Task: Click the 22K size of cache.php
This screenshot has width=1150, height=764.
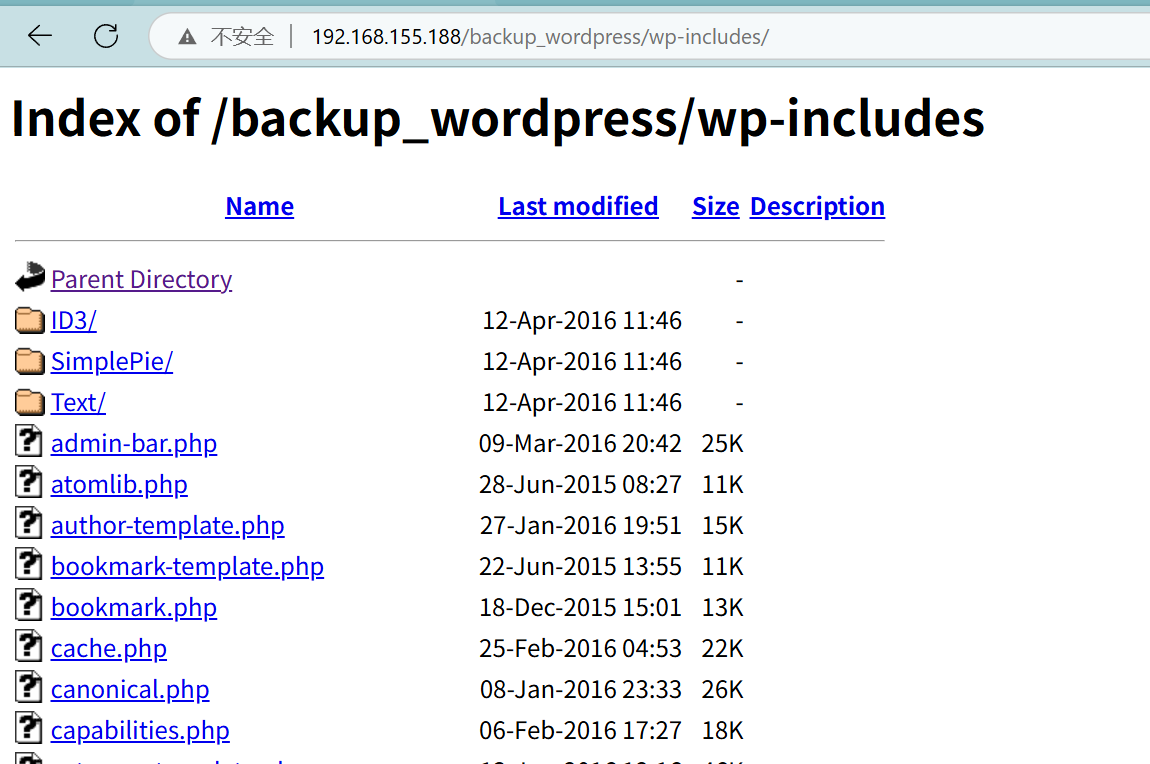Action: point(722,649)
